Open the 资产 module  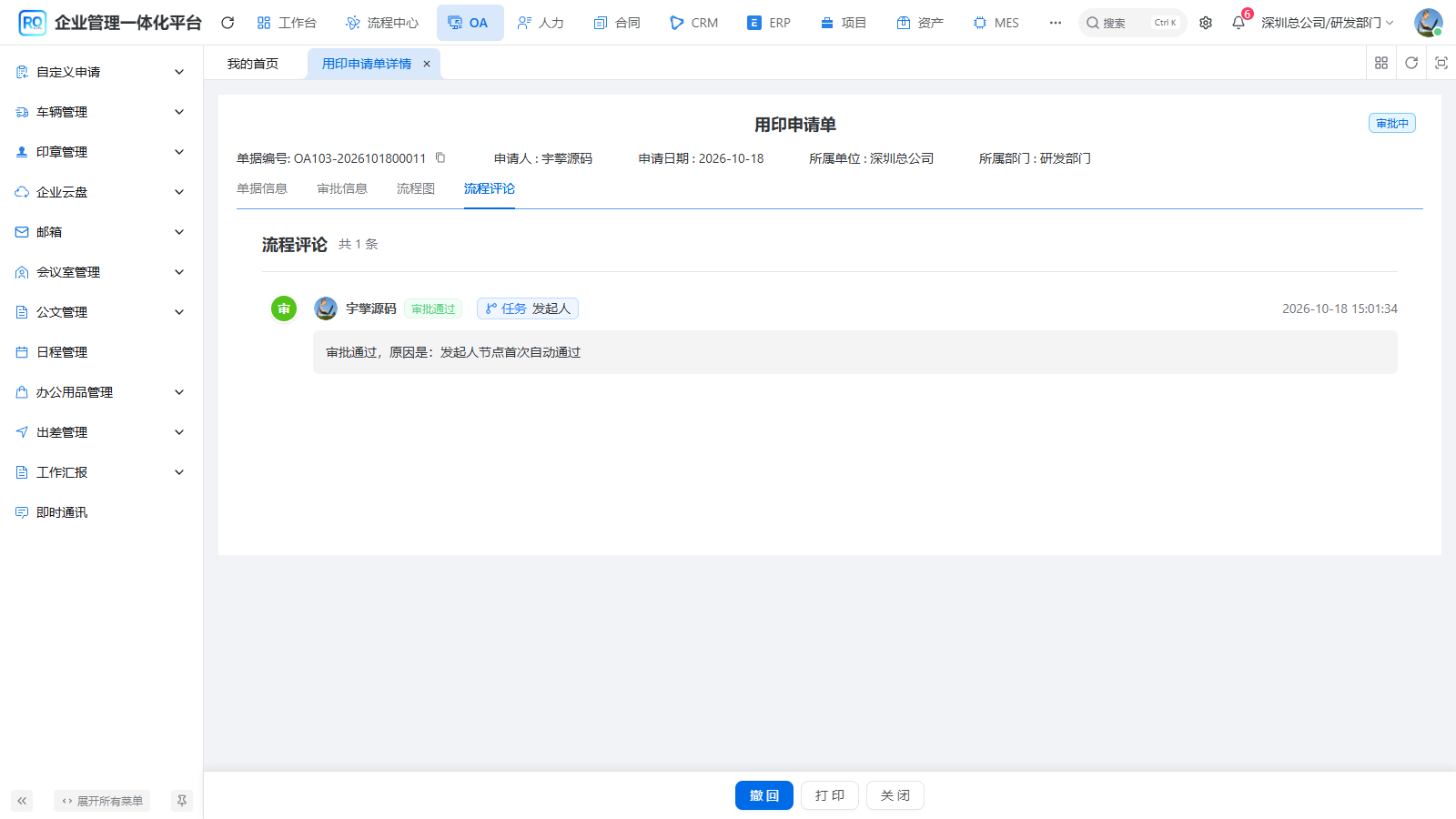click(x=920, y=23)
